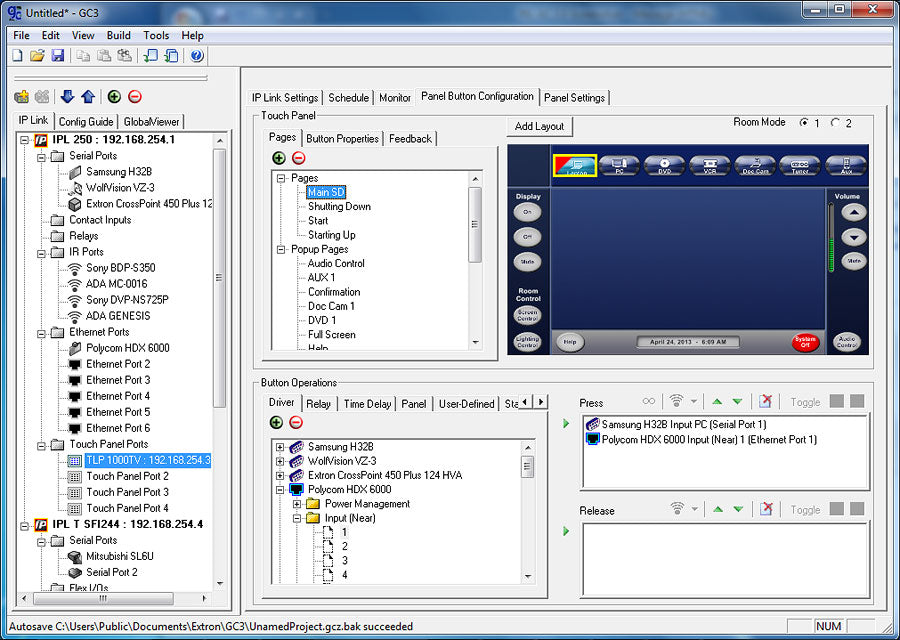Select Room Mode 1 radio button
This screenshot has height=640, width=900.
pos(805,123)
